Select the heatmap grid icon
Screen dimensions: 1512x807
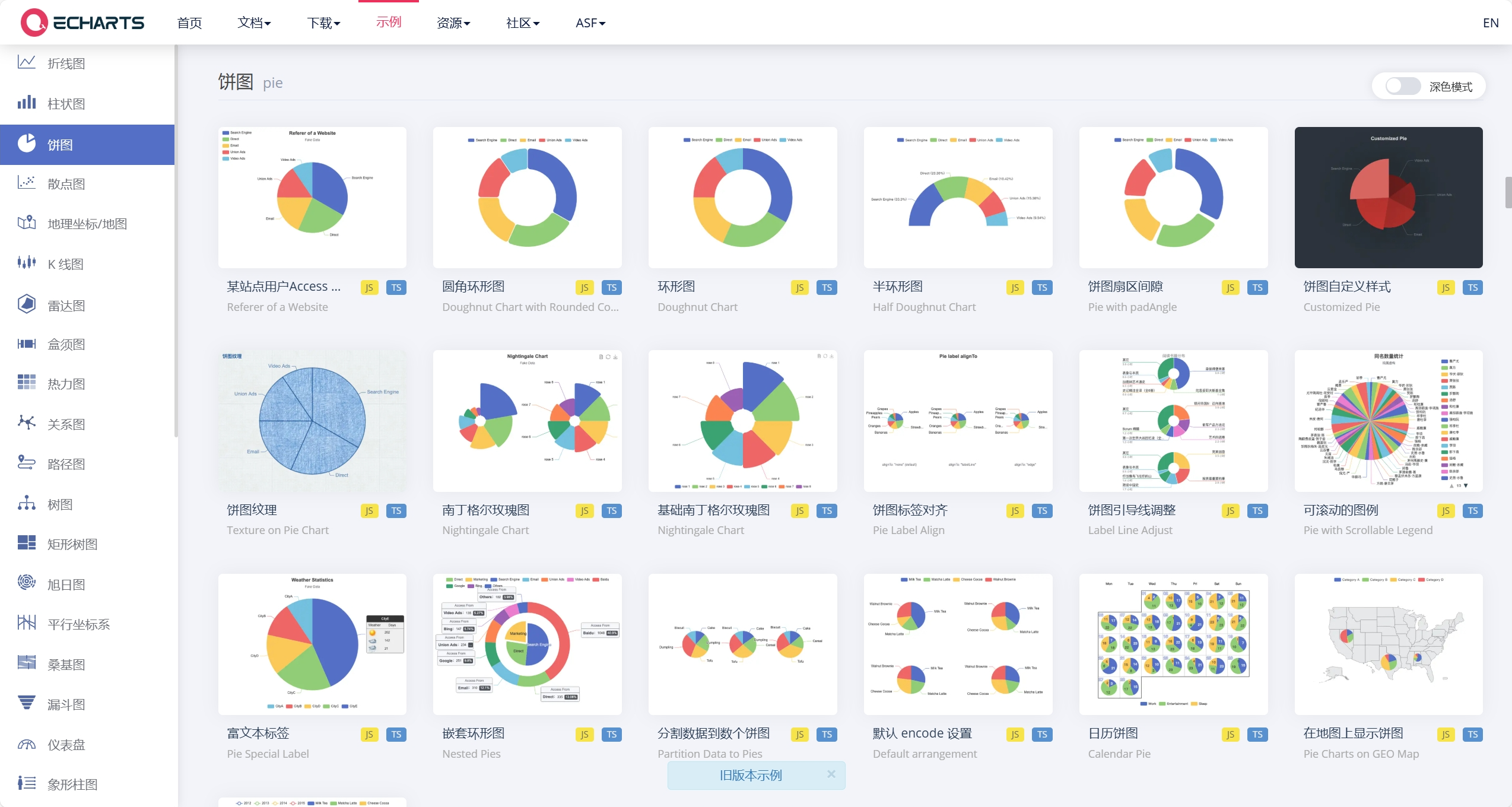[27, 383]
